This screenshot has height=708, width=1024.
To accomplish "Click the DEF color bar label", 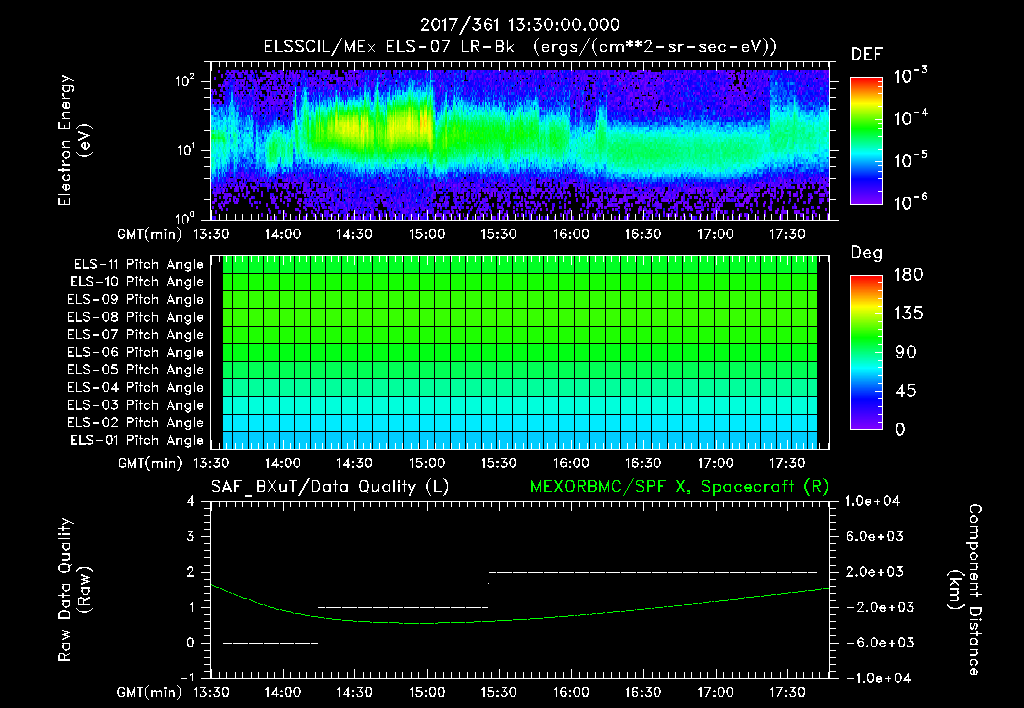I will 867,55.
